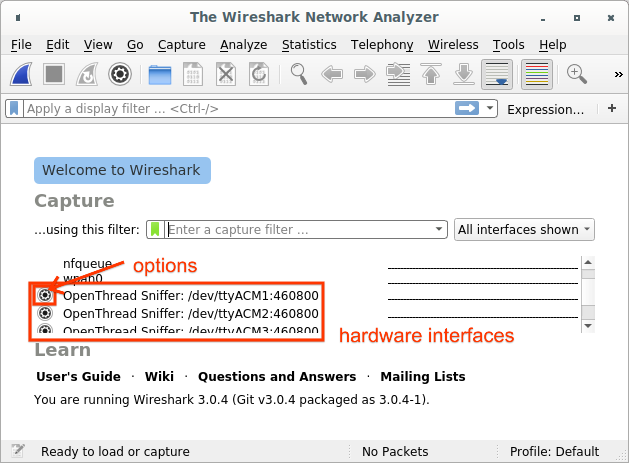Image resolution: width=631 pixels, height=466 pixels.
Task: Click the open capture file folder icon
Action: (160, 74)
